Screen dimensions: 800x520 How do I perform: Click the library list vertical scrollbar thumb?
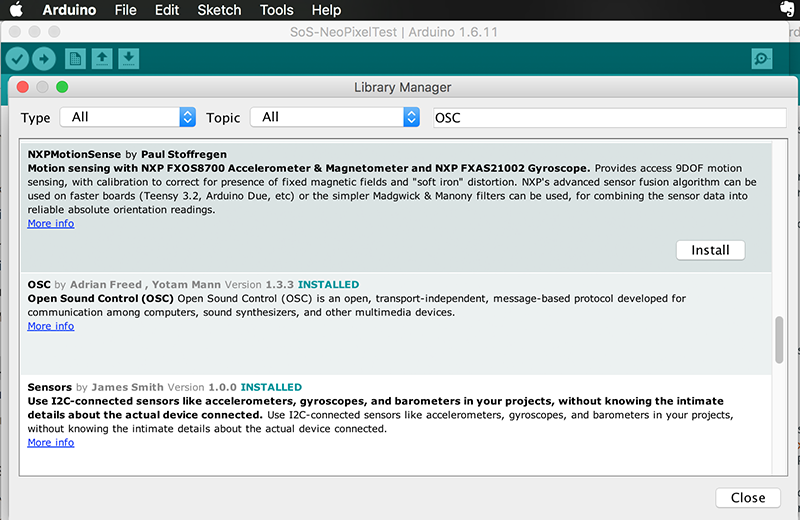click(779, 340)
